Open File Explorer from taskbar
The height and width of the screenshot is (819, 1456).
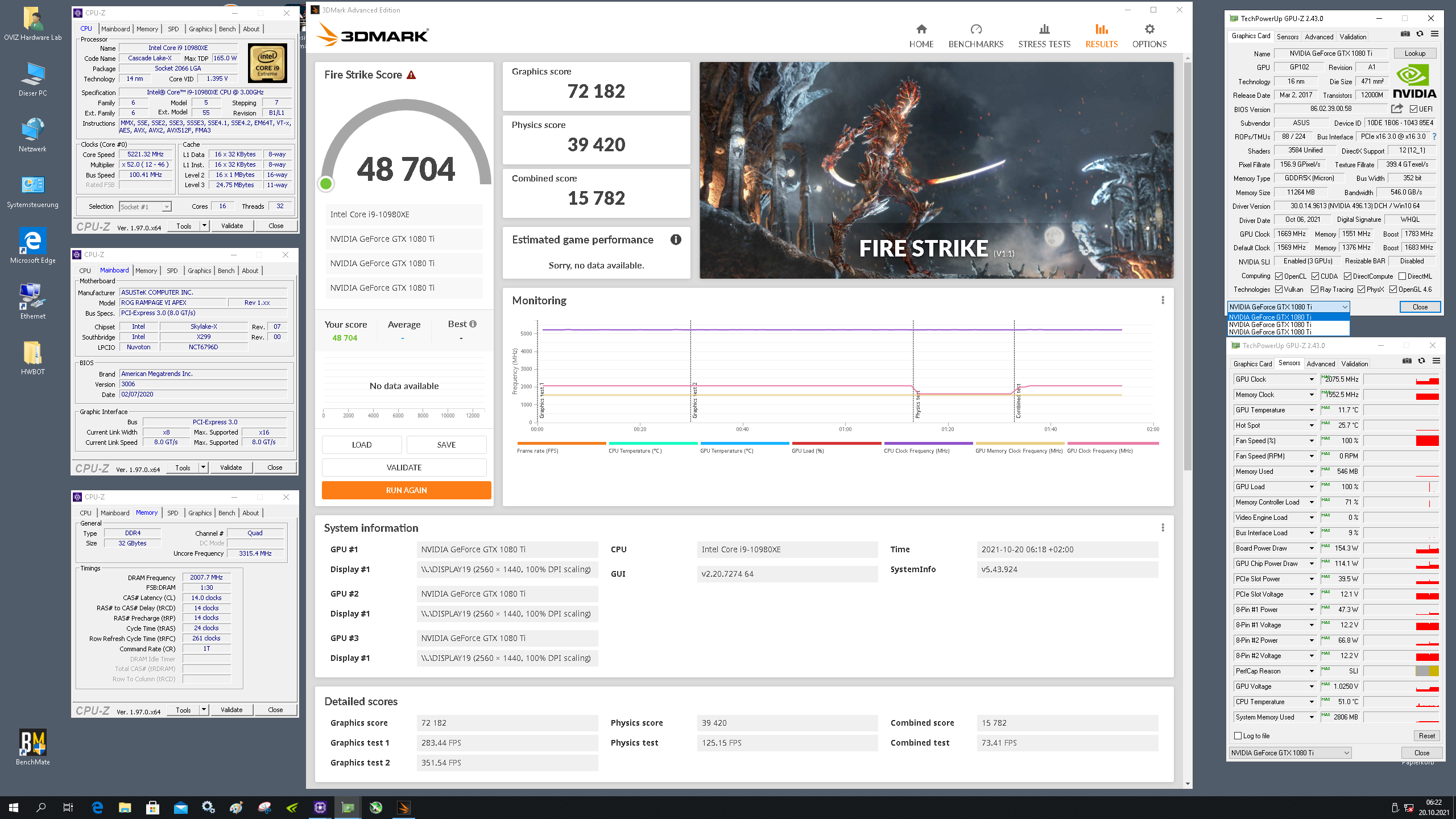pyautogui.click(x=125, y=807)
